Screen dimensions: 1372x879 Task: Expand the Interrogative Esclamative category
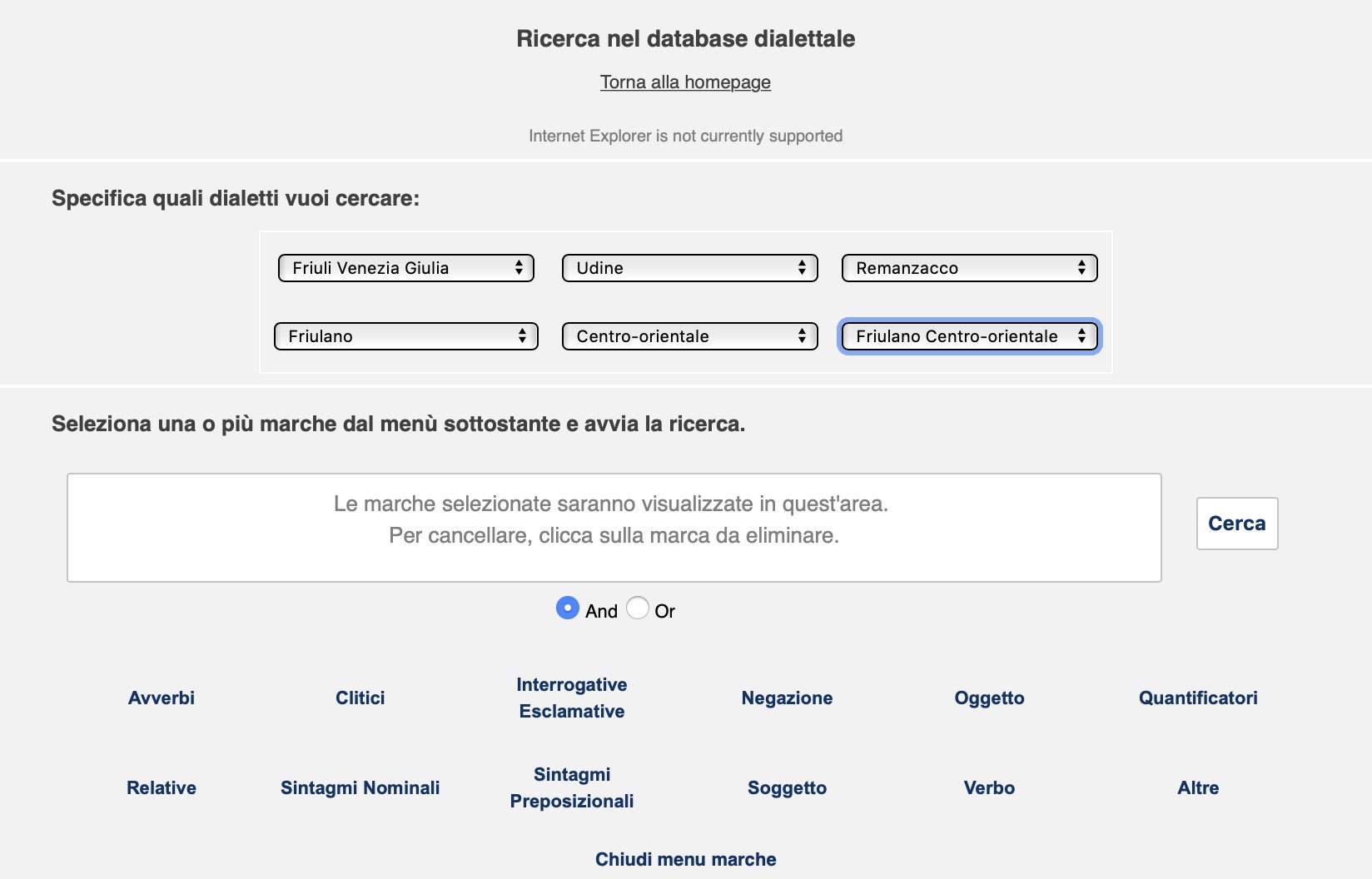(x=572, y=698)
